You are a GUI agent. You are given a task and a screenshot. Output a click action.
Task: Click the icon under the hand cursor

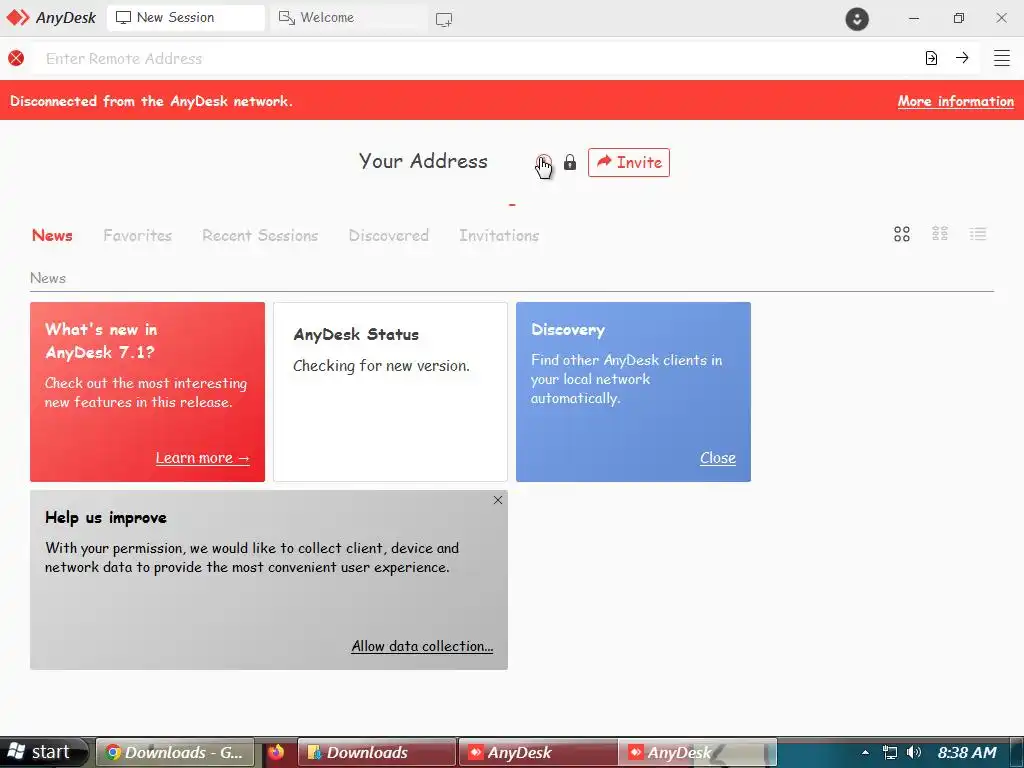click(543, 162)
